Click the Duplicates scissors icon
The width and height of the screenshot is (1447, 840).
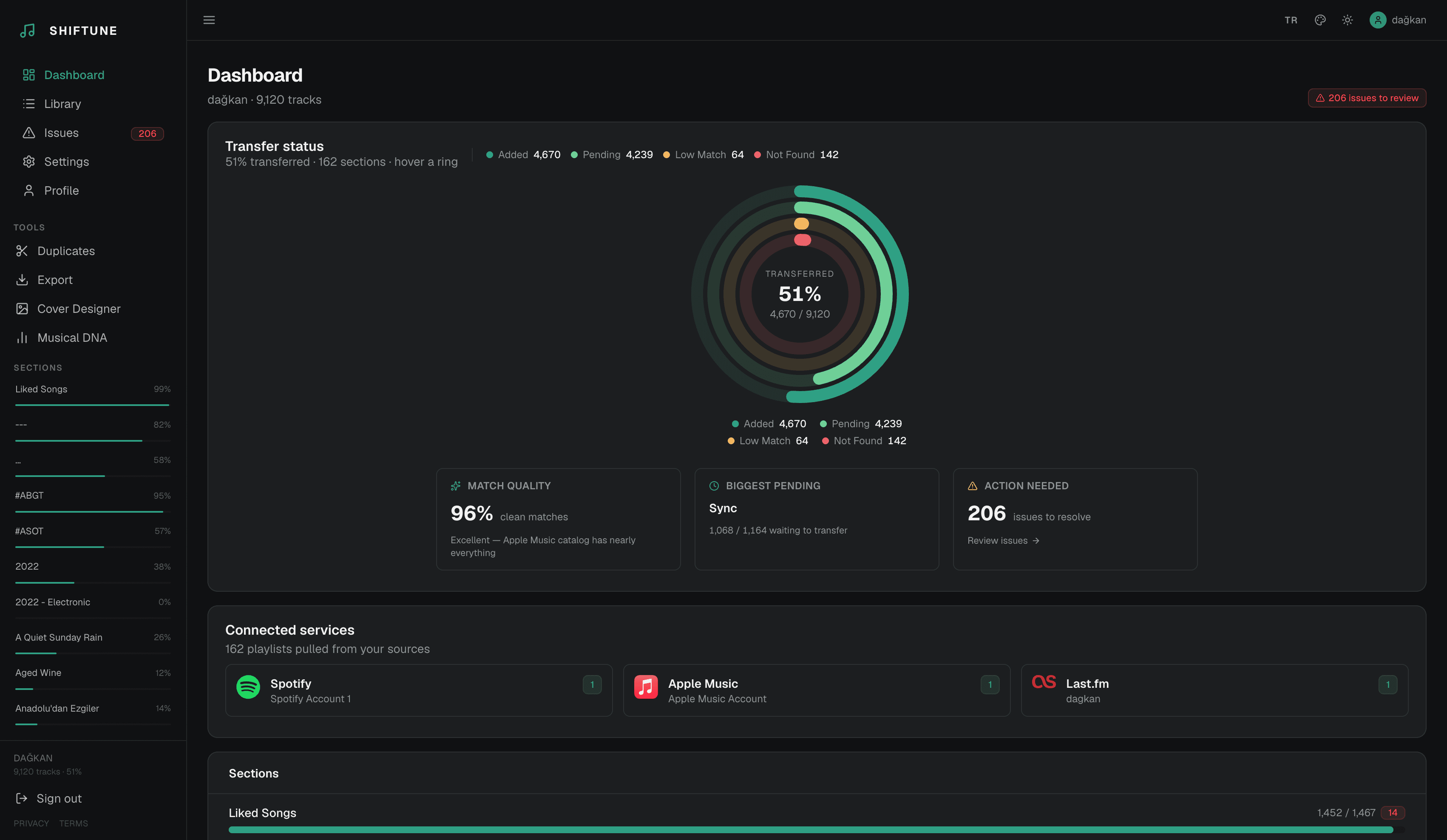22,251
